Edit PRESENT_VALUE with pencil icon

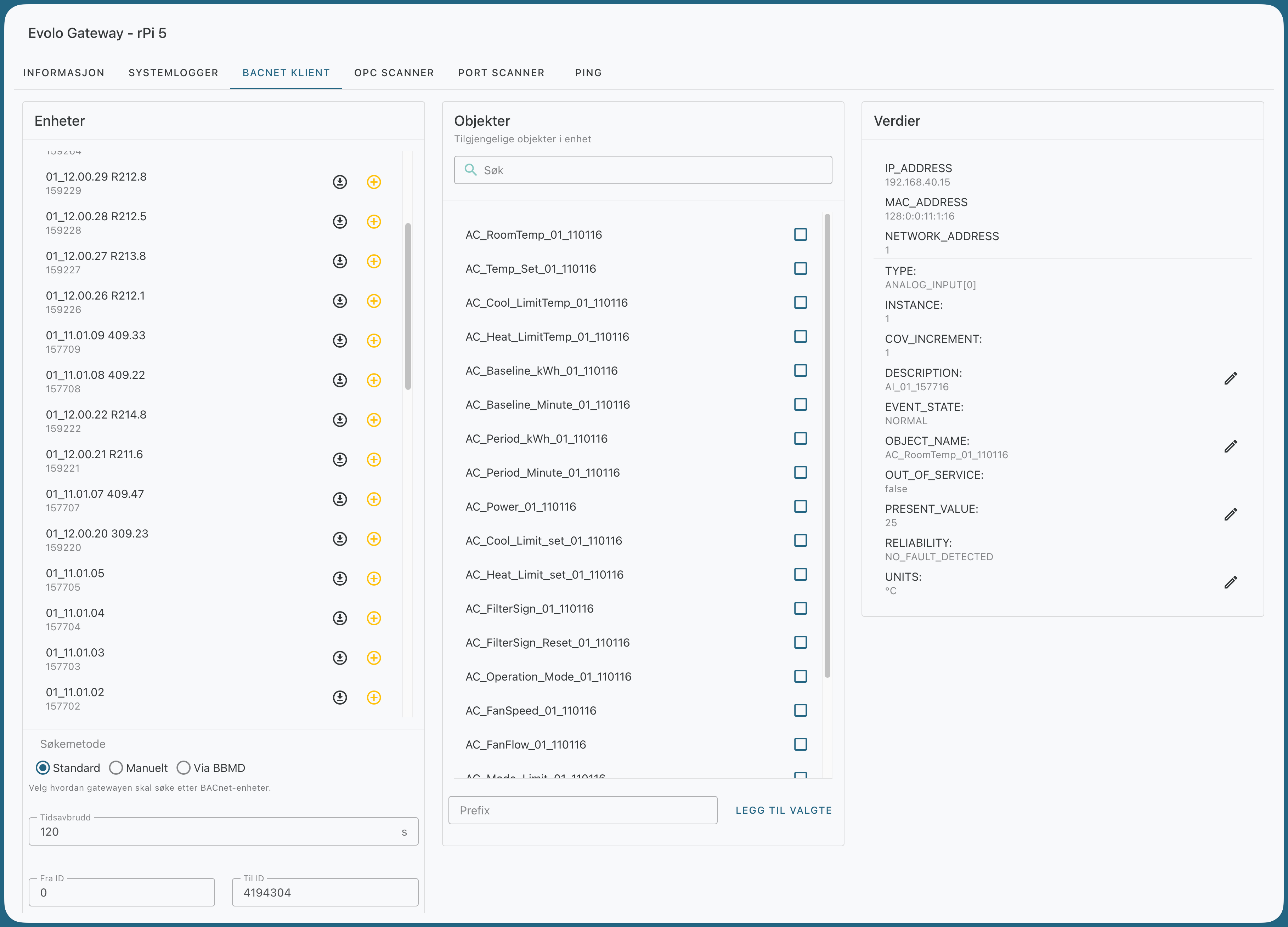1231,515
